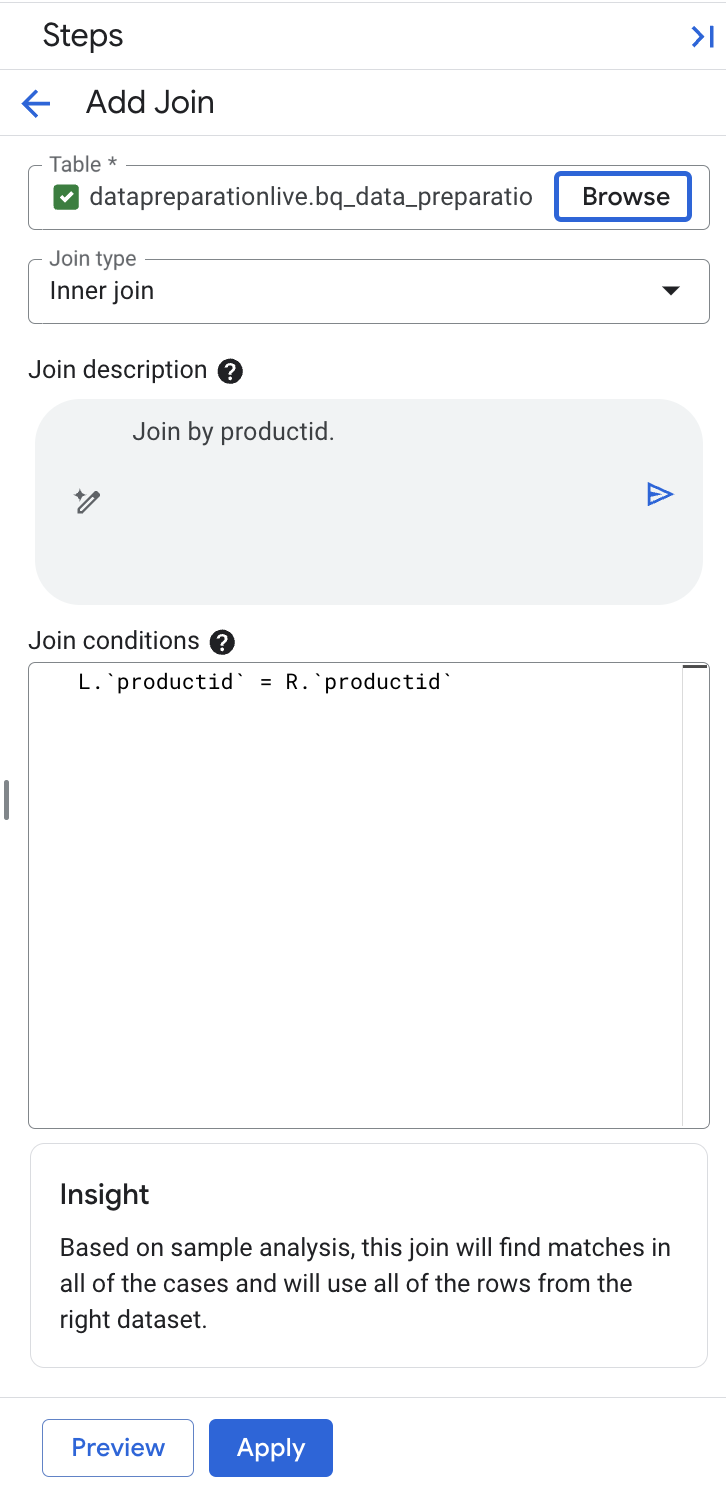Send the join description prompt

pos(660,494)
